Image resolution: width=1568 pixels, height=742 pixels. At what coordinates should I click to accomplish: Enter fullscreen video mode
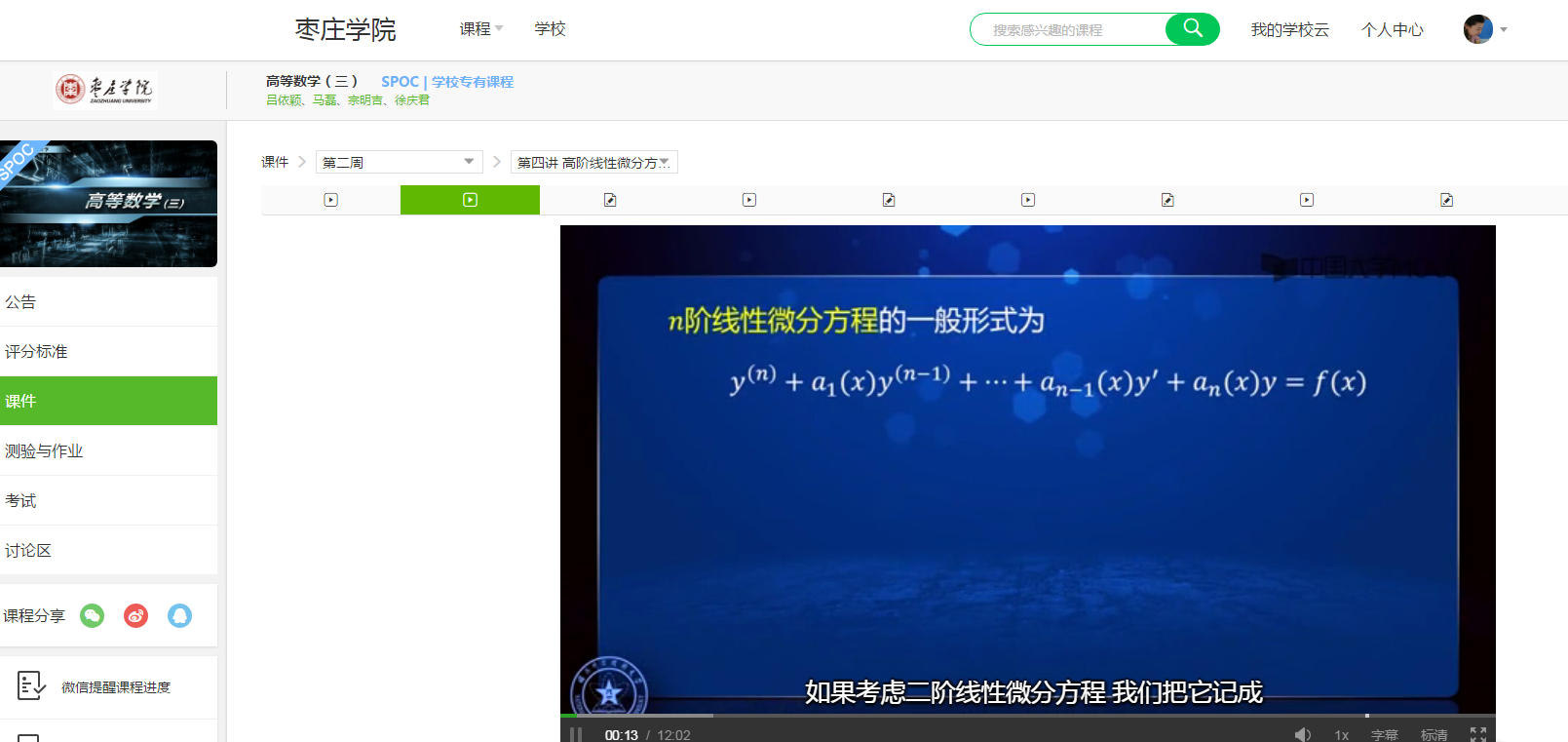coord(1477,734)
